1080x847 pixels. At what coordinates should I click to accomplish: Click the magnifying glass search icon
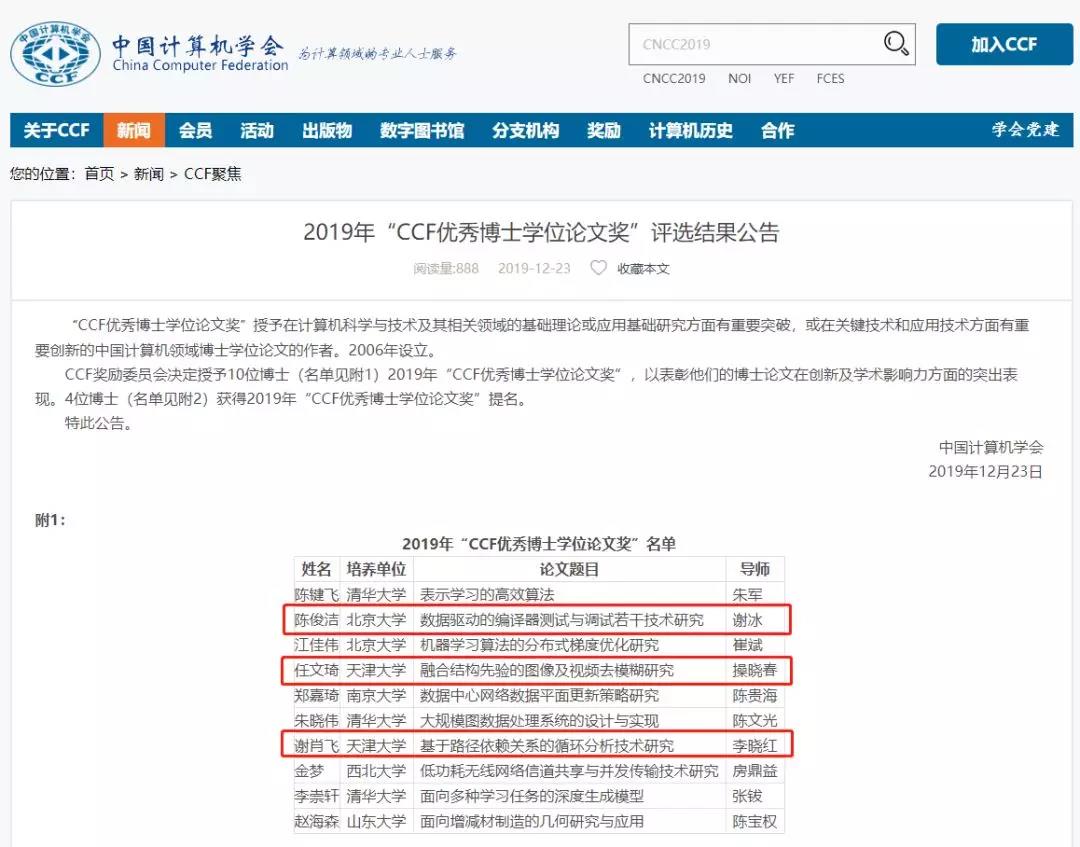click(895, 44)
